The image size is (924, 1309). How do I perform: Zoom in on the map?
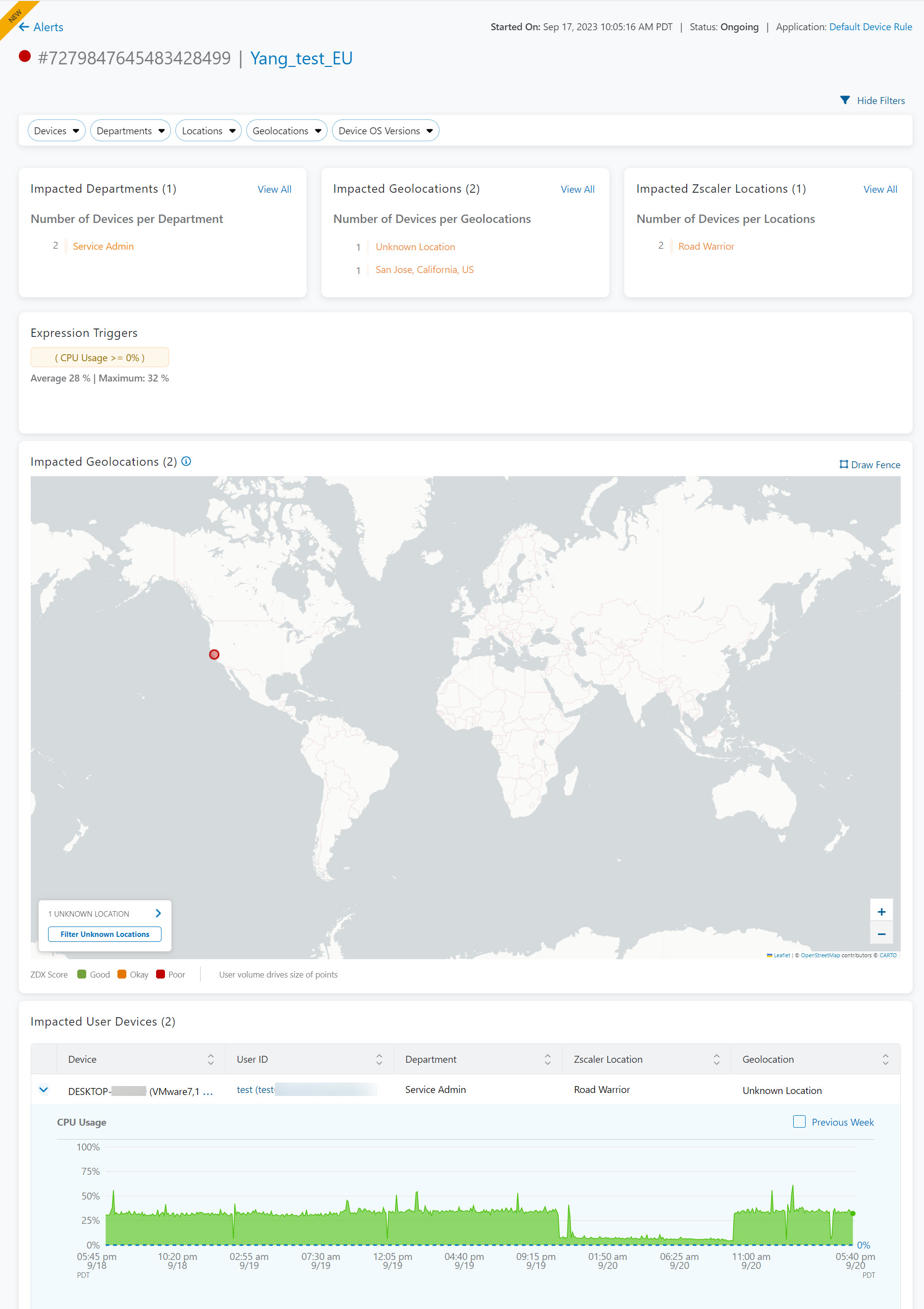point(881,912)
